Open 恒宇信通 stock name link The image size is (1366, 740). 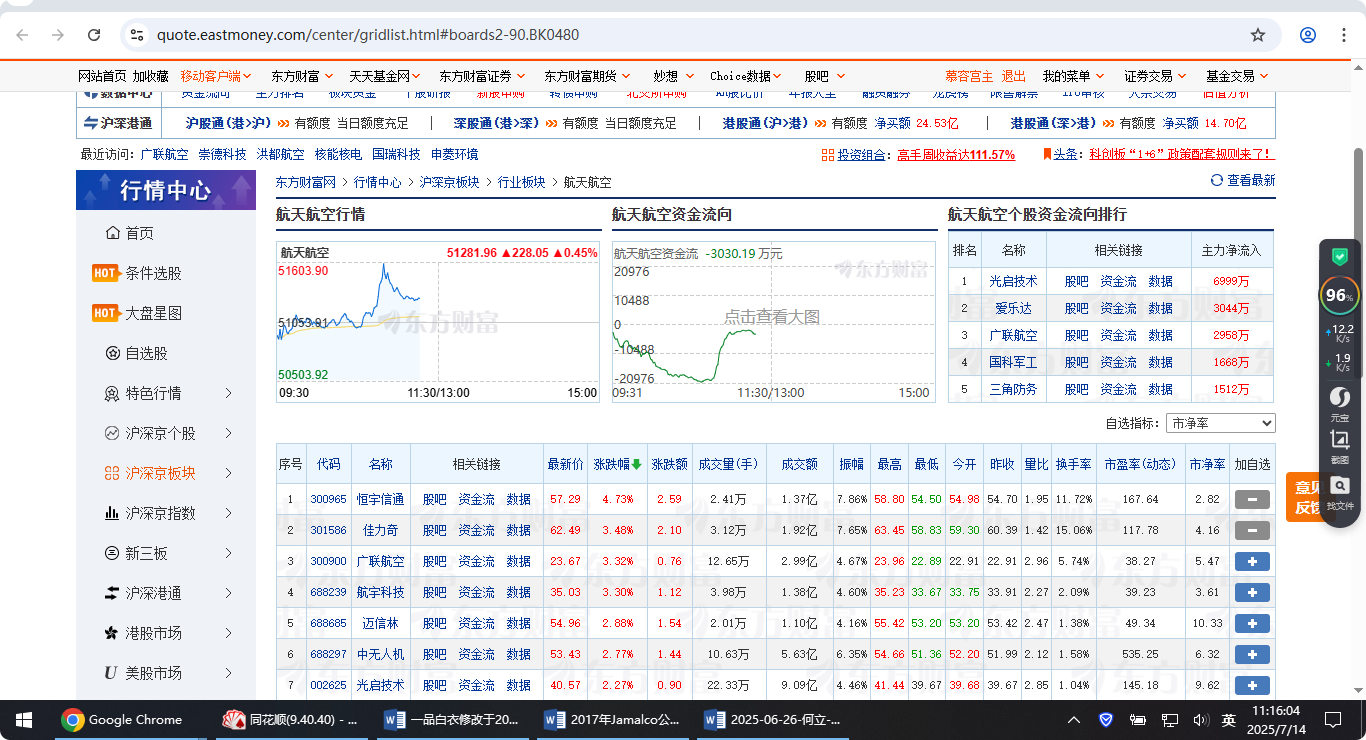tap(381, 500)
